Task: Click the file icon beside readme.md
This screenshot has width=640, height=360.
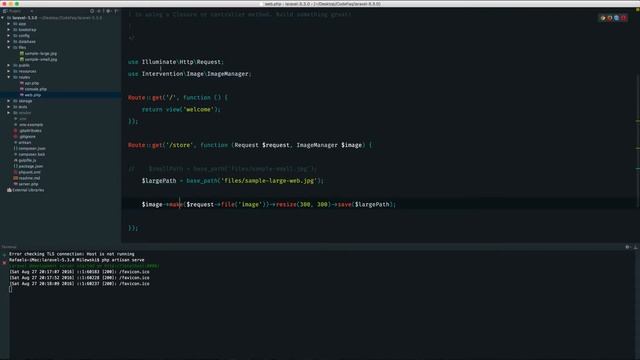Action: 16,178
